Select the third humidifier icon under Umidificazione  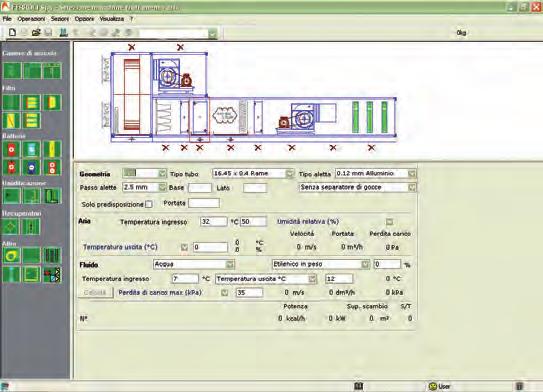pyautogui.click(x=52, y=196)
